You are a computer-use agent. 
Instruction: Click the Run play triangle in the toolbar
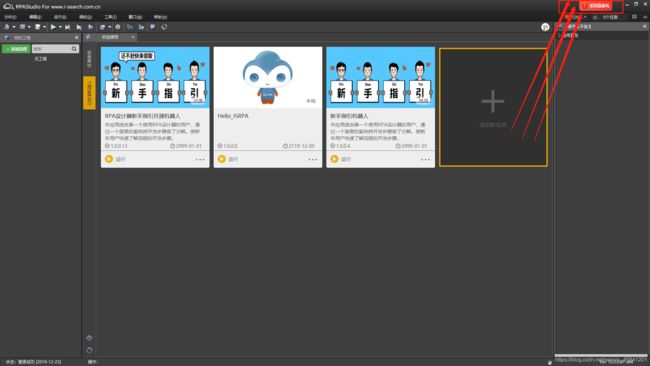point(53,27)
